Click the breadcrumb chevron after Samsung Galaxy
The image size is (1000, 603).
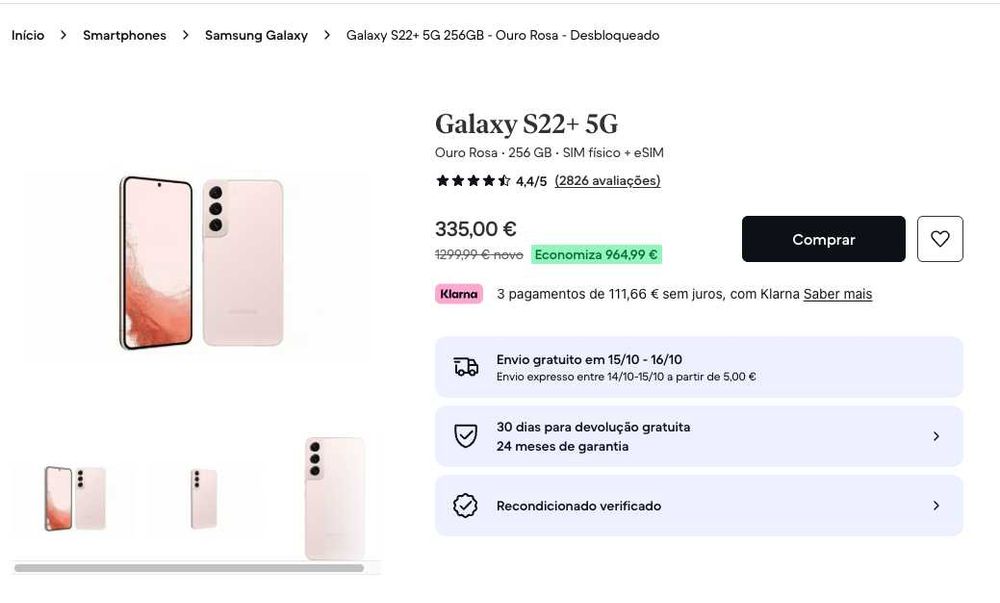[327, 35]
